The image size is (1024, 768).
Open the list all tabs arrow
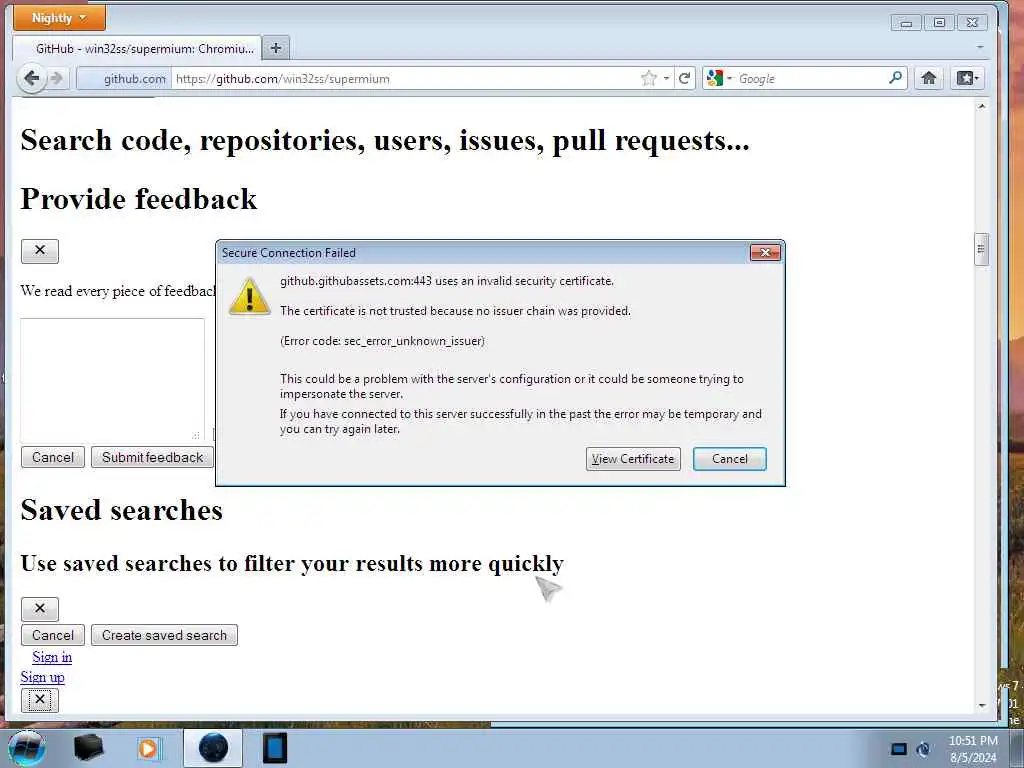pyautogui.click(x=980, y=47)
